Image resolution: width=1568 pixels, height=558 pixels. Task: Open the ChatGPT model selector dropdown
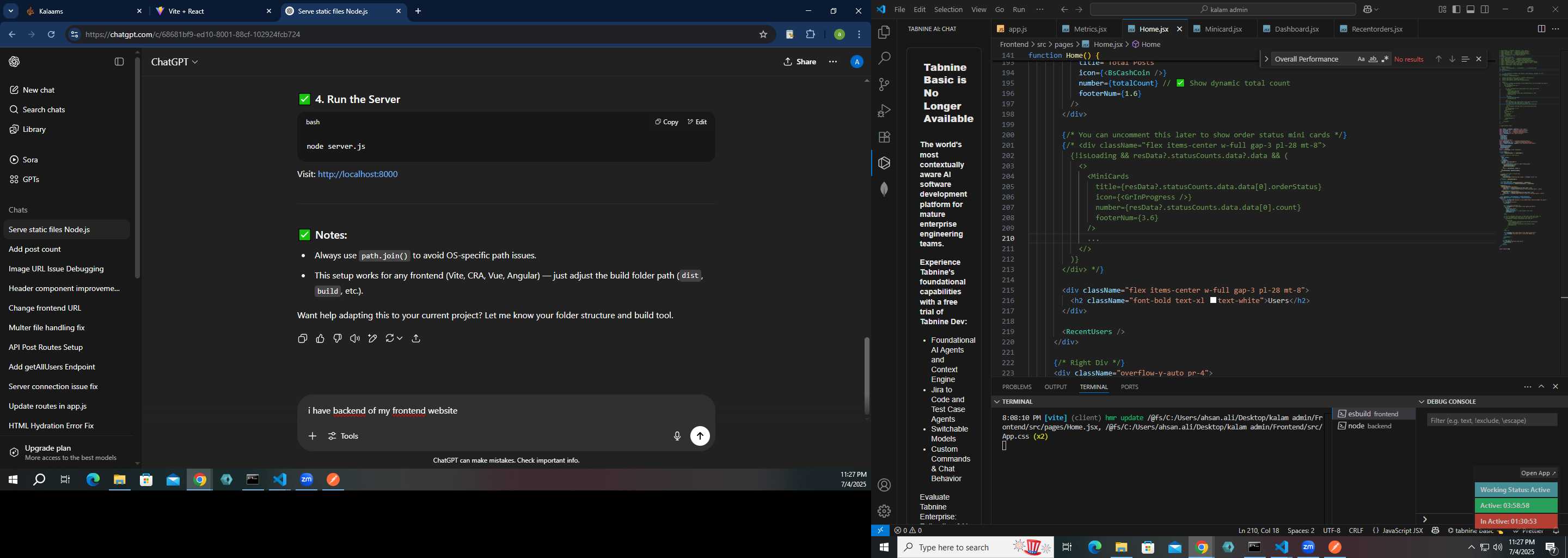coord(175,62)
